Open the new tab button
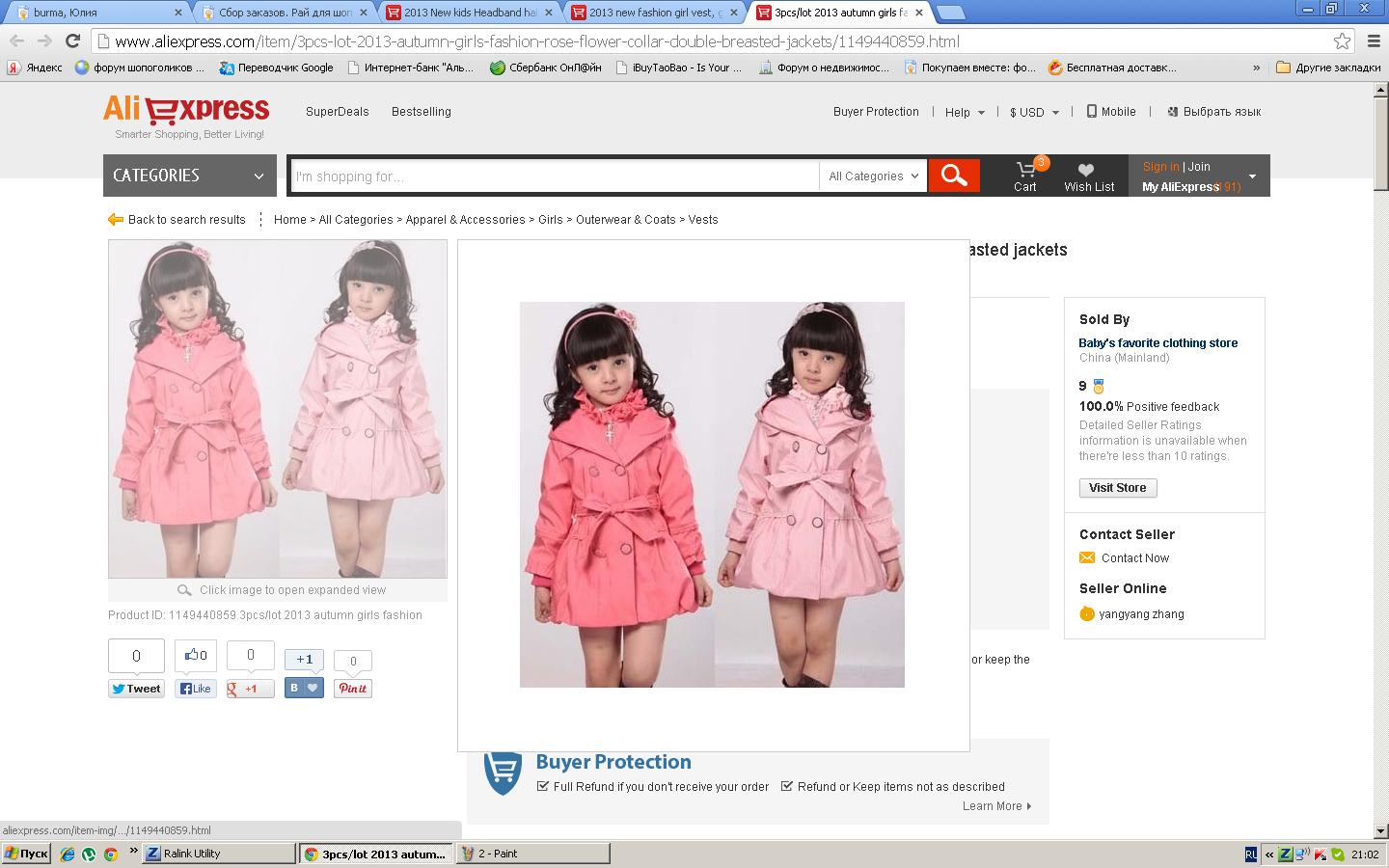This screenshot has height=868, width=1389. [950, 13]
